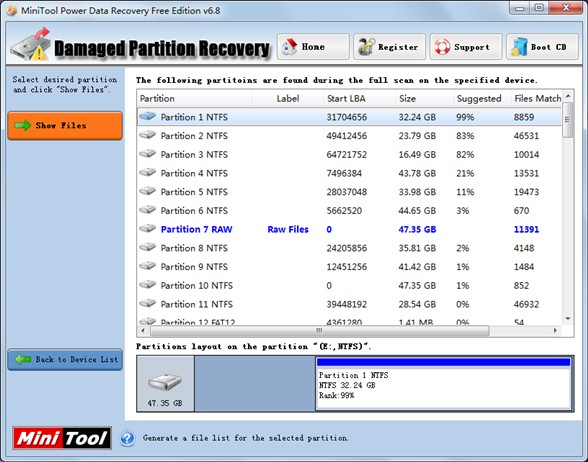The image size is (588, 462).
Task: Click the horizontal scroll right arrow
Action: 555,331
